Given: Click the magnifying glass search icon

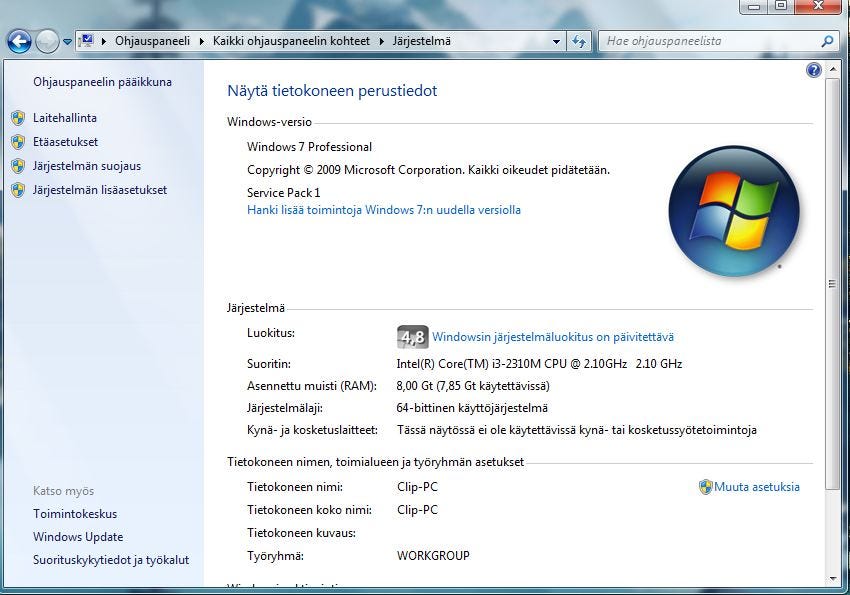Looking at the screenshot, I should pyautogui.click(x=827, y=41).
